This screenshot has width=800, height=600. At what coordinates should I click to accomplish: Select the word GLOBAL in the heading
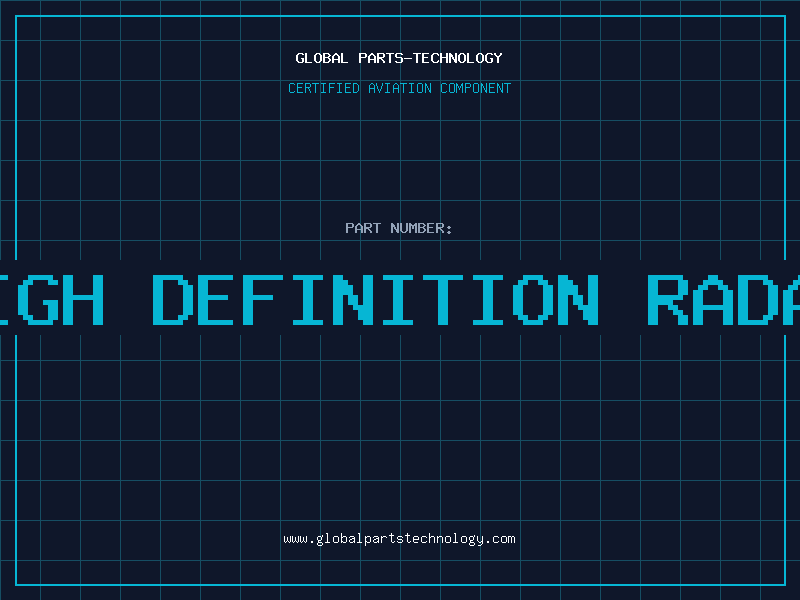click(x=321, y=58)
